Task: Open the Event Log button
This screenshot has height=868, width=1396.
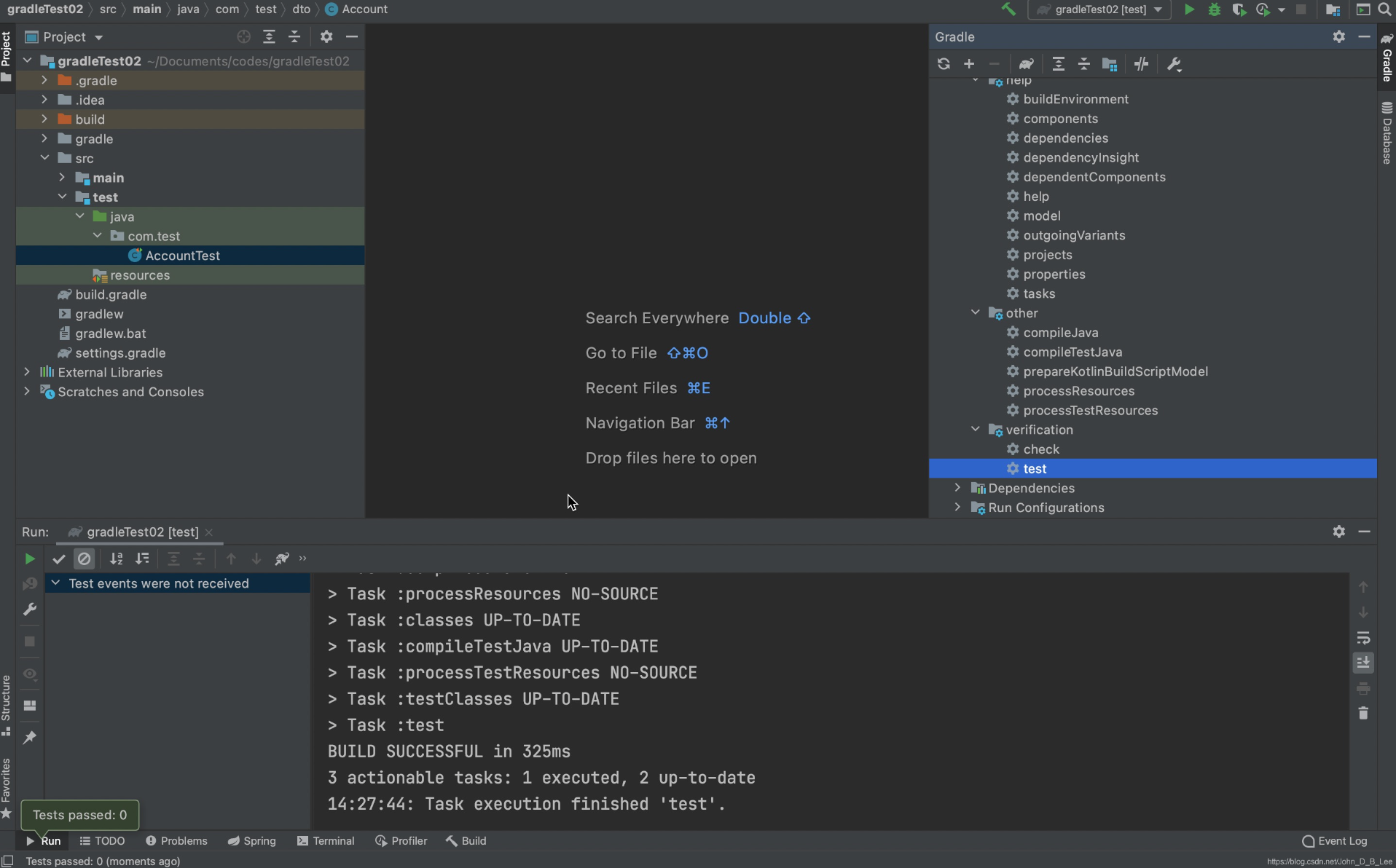Action: pos(1334,841)
